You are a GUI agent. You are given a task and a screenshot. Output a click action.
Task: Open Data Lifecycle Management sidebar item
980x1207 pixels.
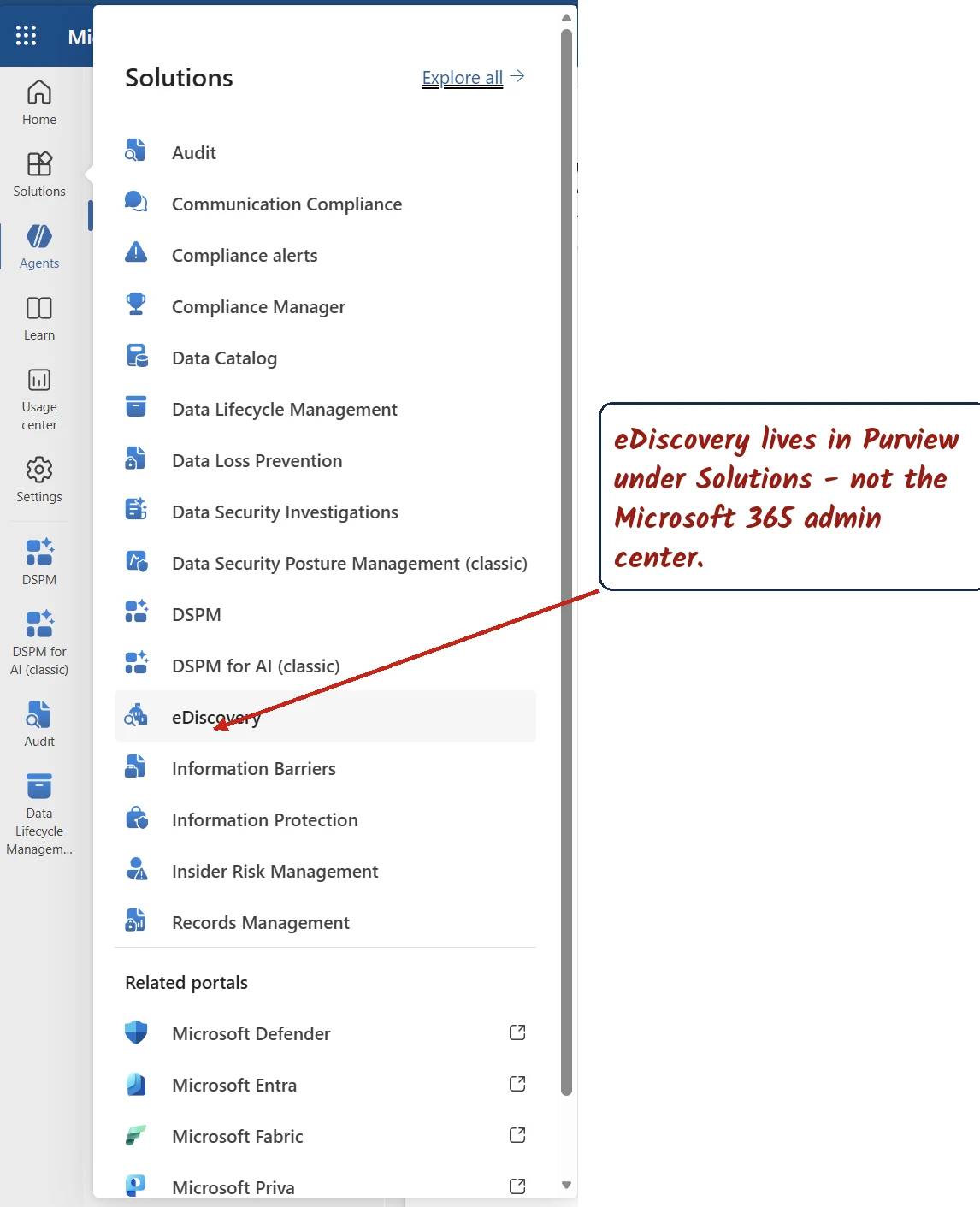tap(39, 814)
